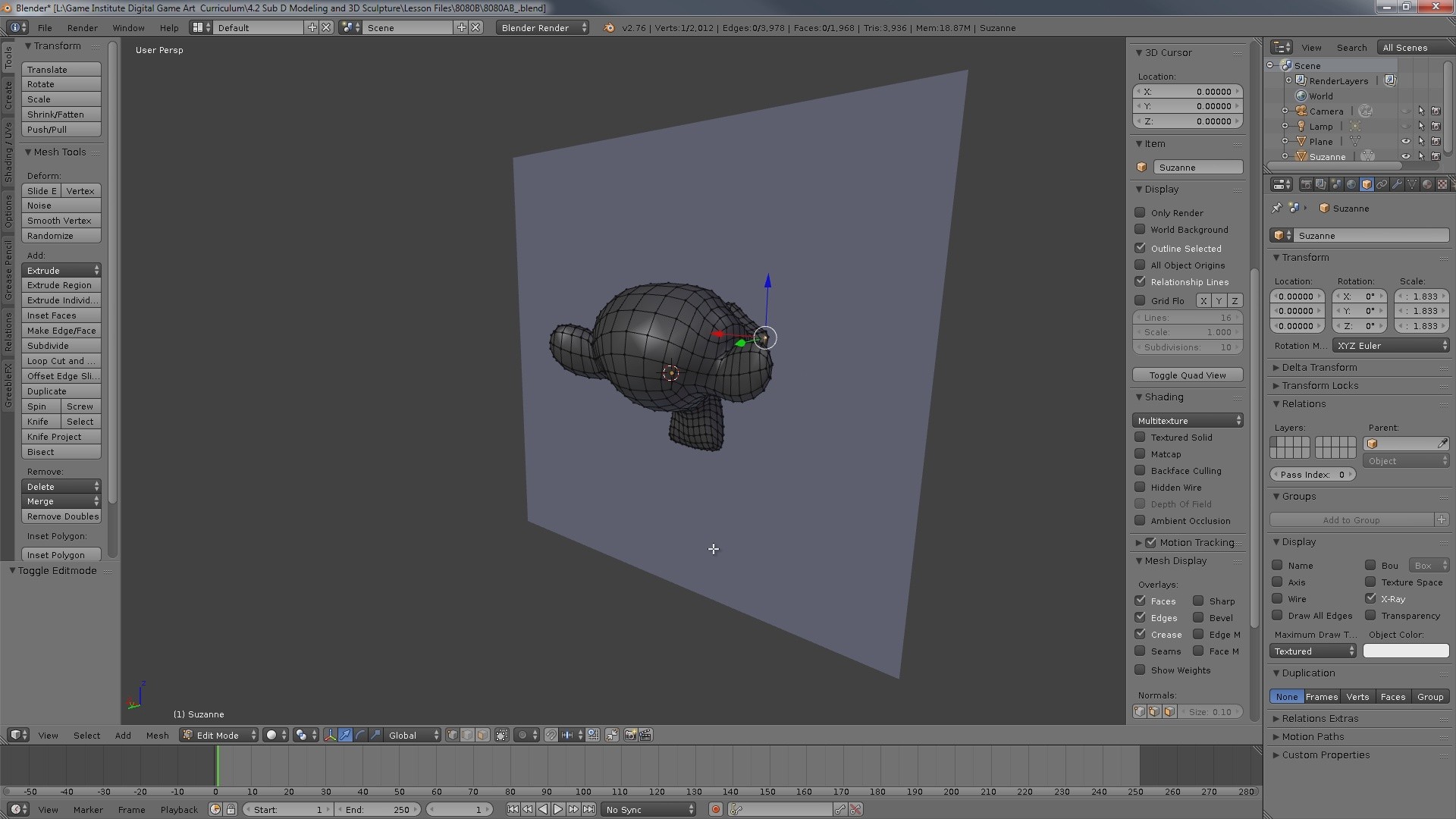1456x819 pixels.
Task: Expand the Camera item in the outliner
Action: (x=1285, y=111)
